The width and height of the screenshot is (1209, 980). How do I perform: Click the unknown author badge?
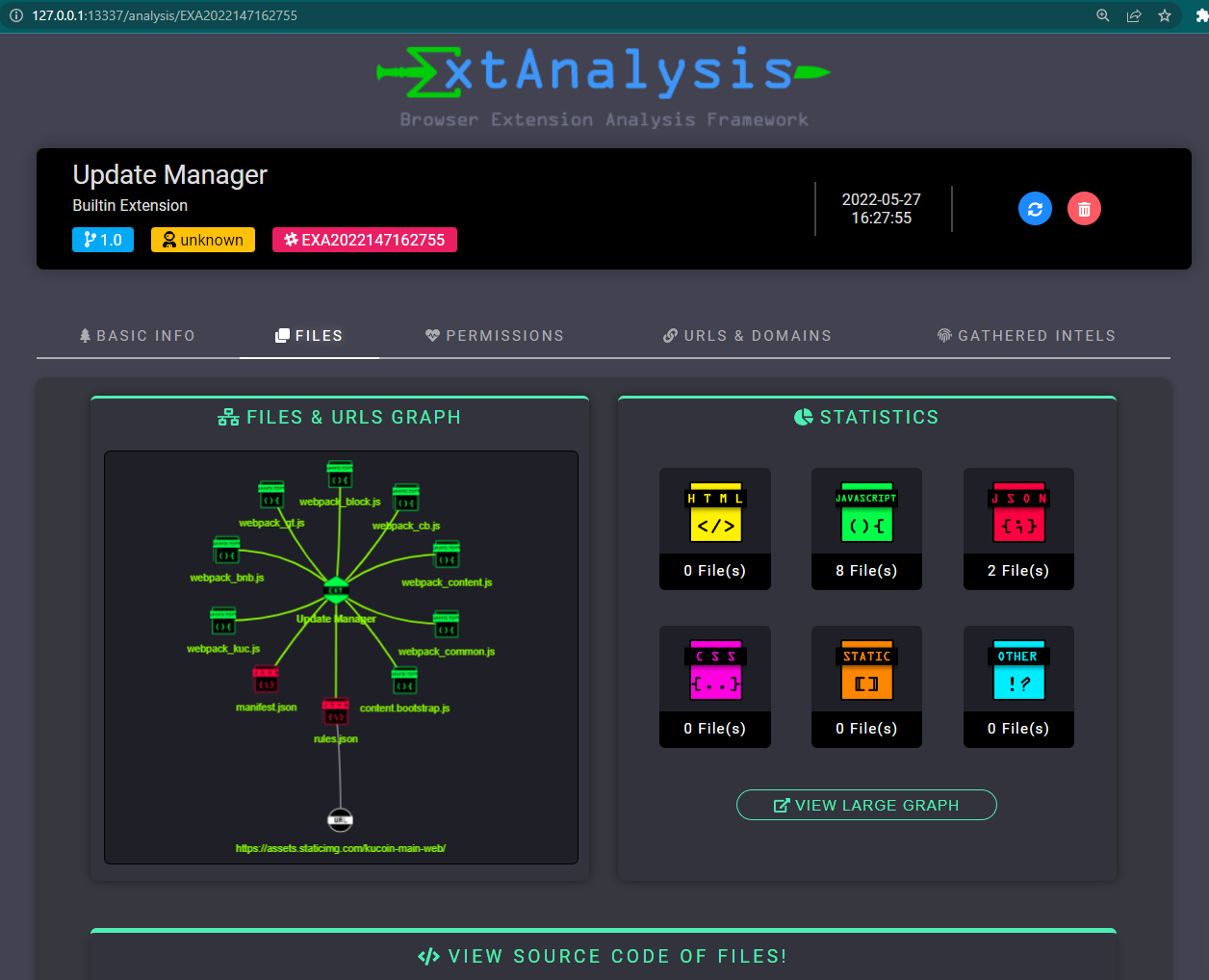(203, 240)
